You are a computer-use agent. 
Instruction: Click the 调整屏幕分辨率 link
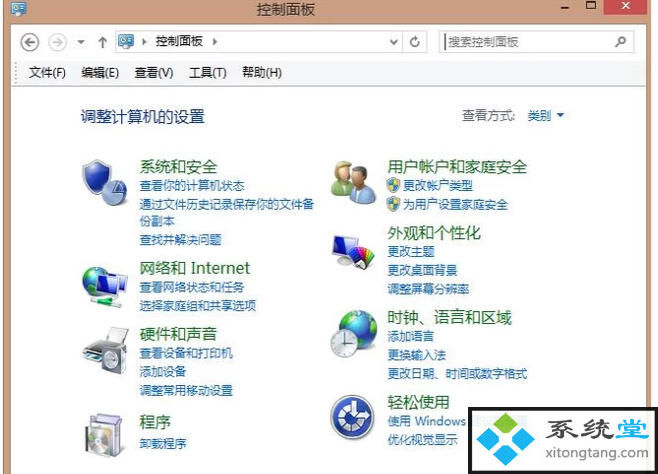point(428,289)
